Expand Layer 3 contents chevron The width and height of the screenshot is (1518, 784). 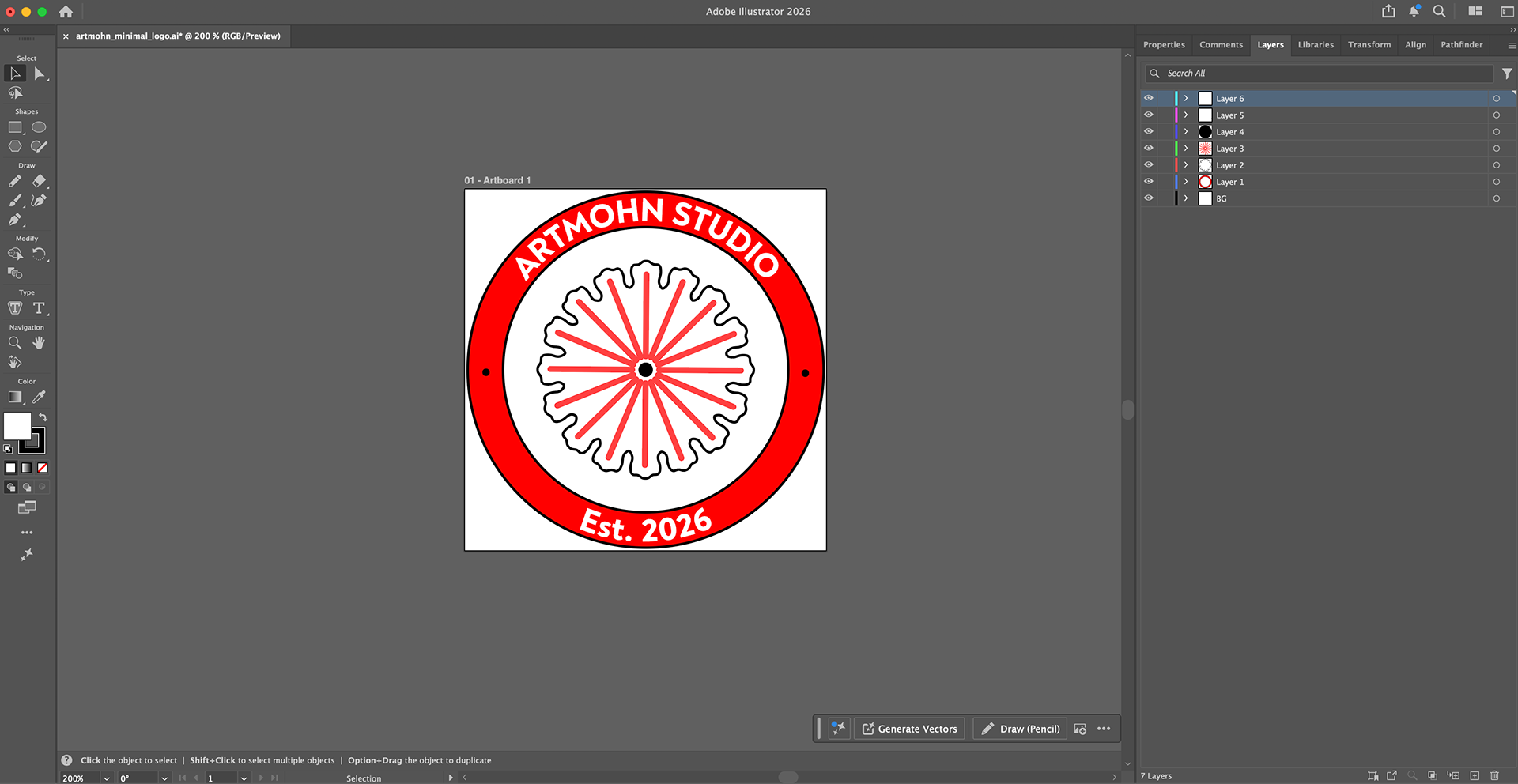tap(1186, 148)
